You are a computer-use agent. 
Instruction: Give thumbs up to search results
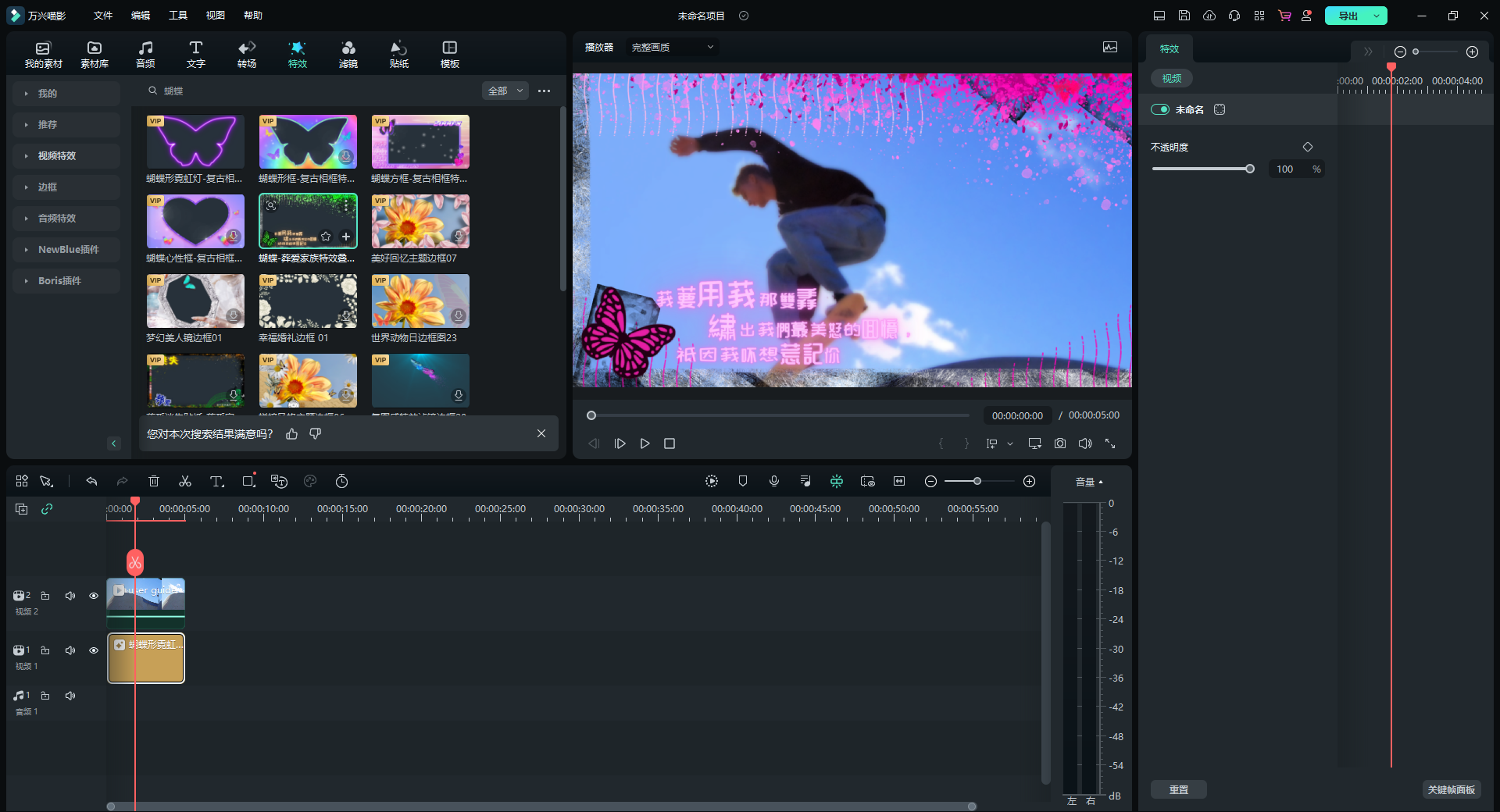point(291,434)
